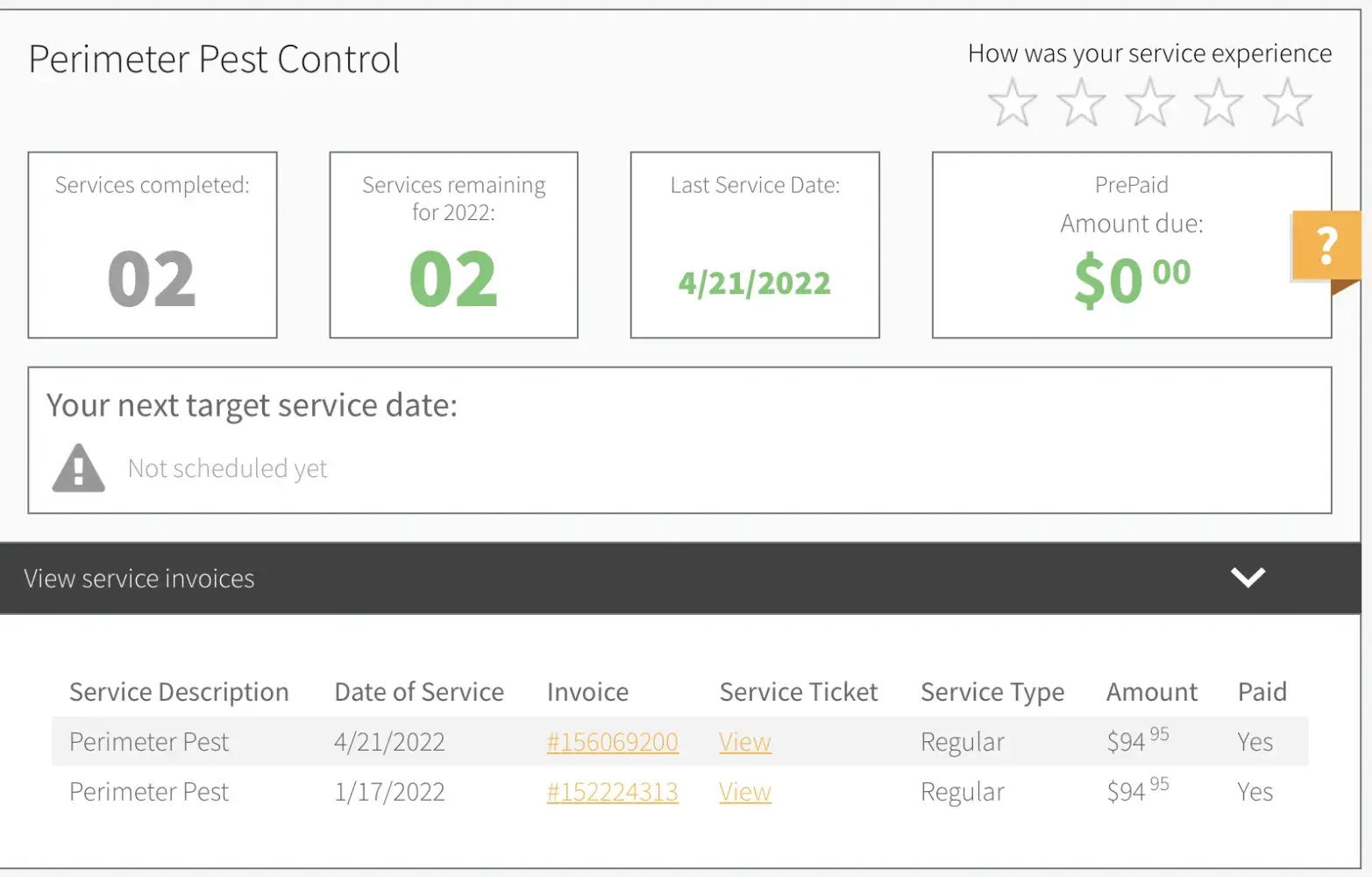This screenshot has height=877, width=1372.
Task: Select the Services completed card
Action: (153, 245)
